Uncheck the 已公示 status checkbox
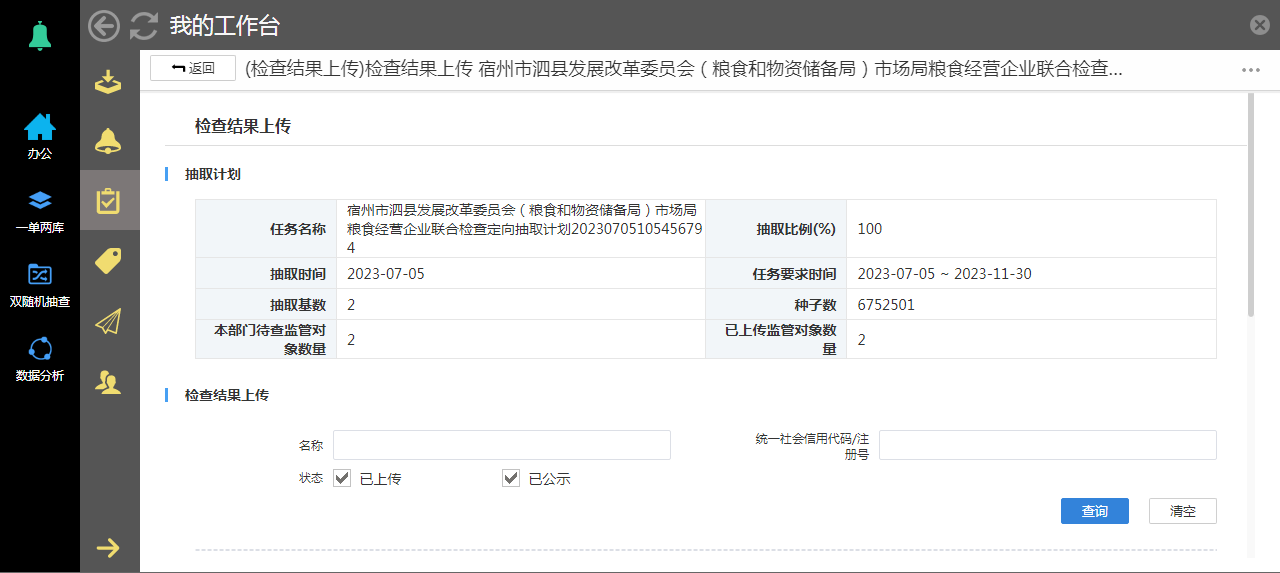 pos(511,478)
